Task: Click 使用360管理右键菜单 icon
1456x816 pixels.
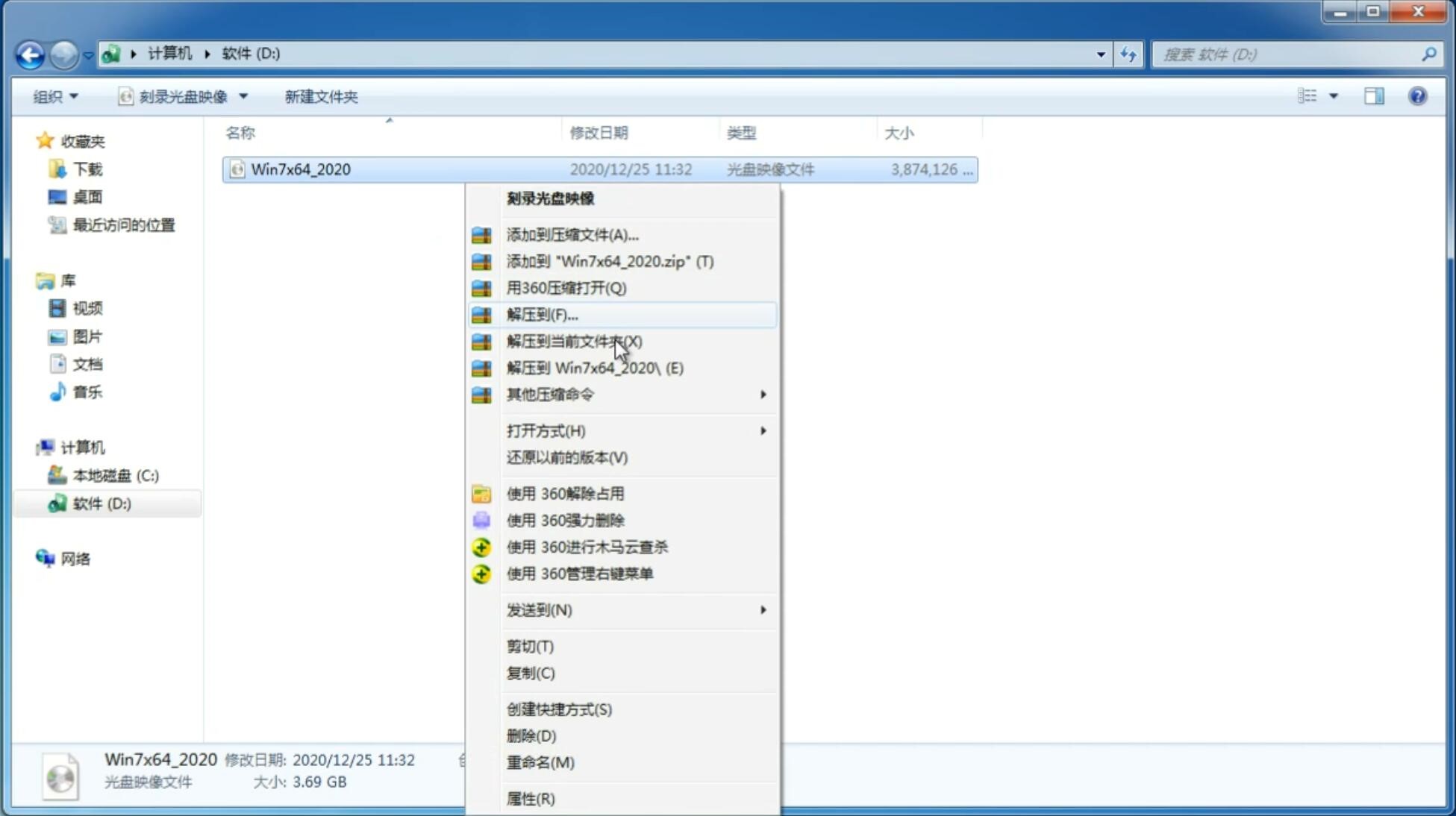Action: point(480,573)
